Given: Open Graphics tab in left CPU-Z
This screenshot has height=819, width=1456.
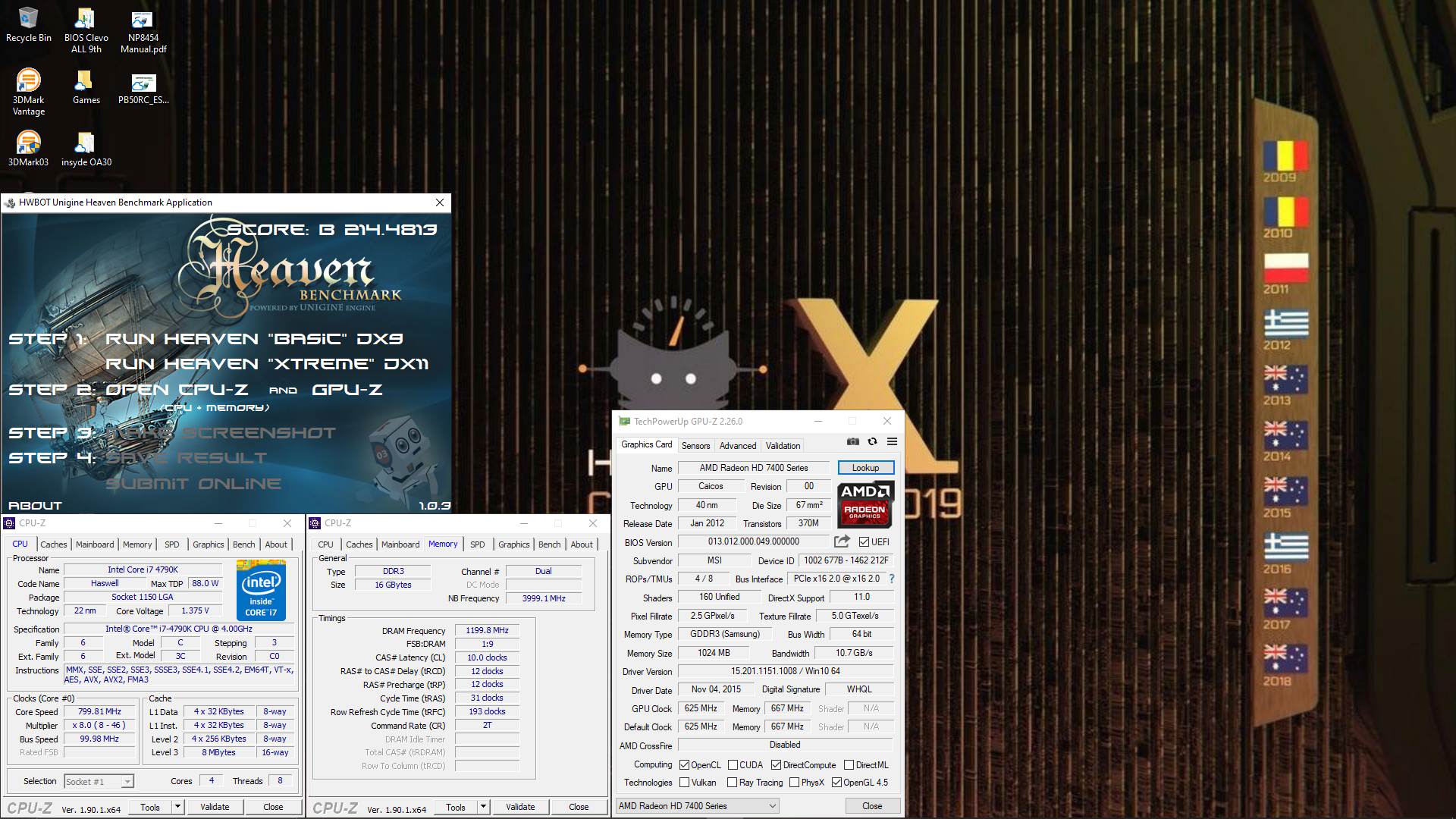Looking at the screenshot, I should tap(208, 544).
